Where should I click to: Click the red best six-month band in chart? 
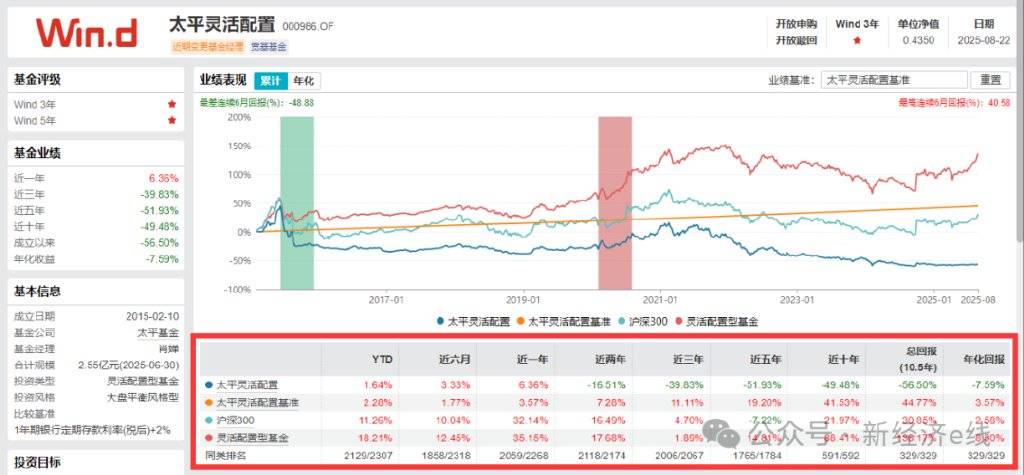pyautogui.click(x=615, y=203)
